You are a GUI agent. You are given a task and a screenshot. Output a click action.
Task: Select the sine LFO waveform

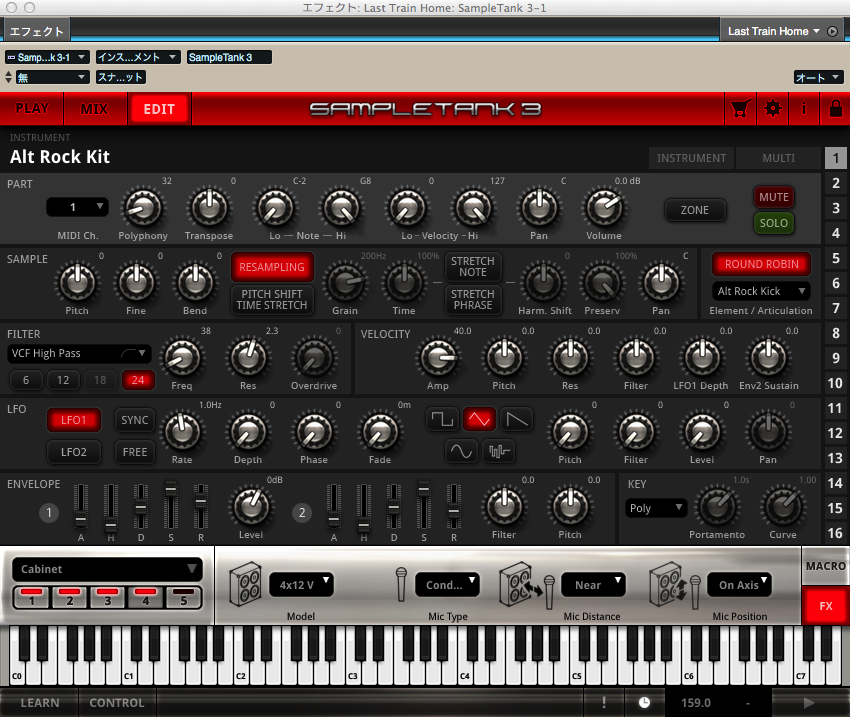tap(461, 451)
